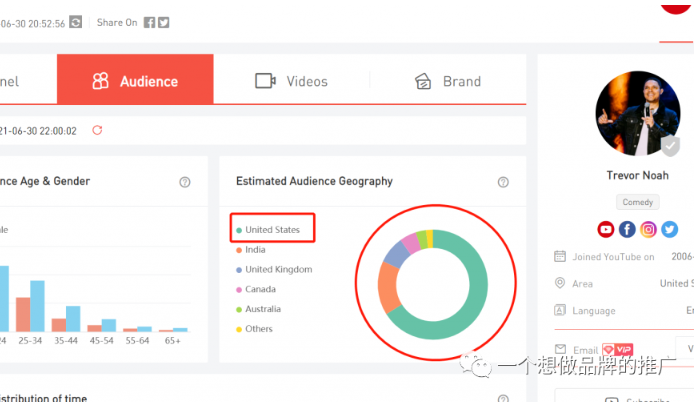Click the language icon beside Language

point(560,310)
